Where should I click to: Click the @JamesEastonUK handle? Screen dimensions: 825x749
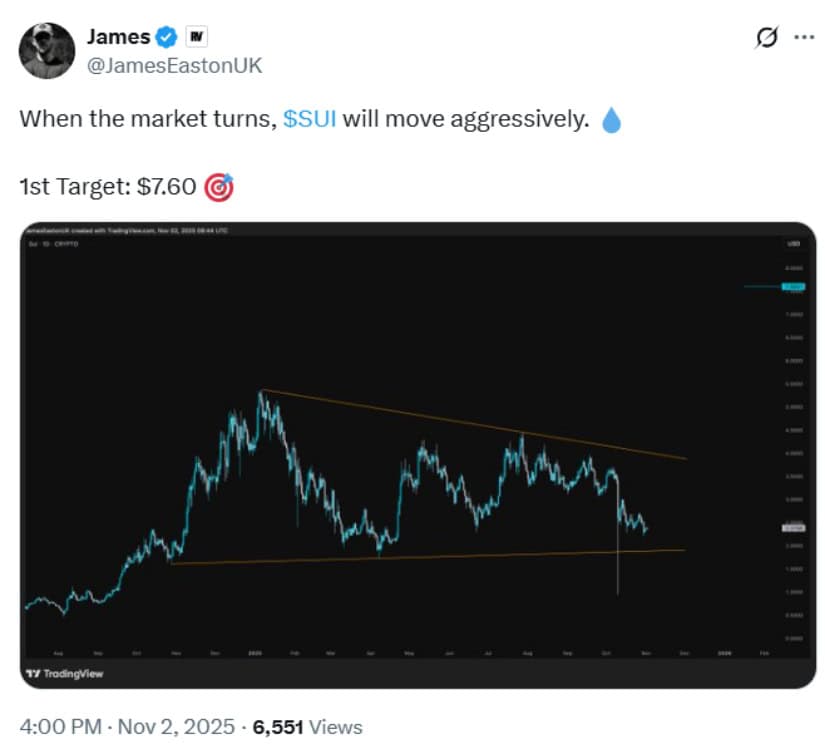(x=174, y=65)
